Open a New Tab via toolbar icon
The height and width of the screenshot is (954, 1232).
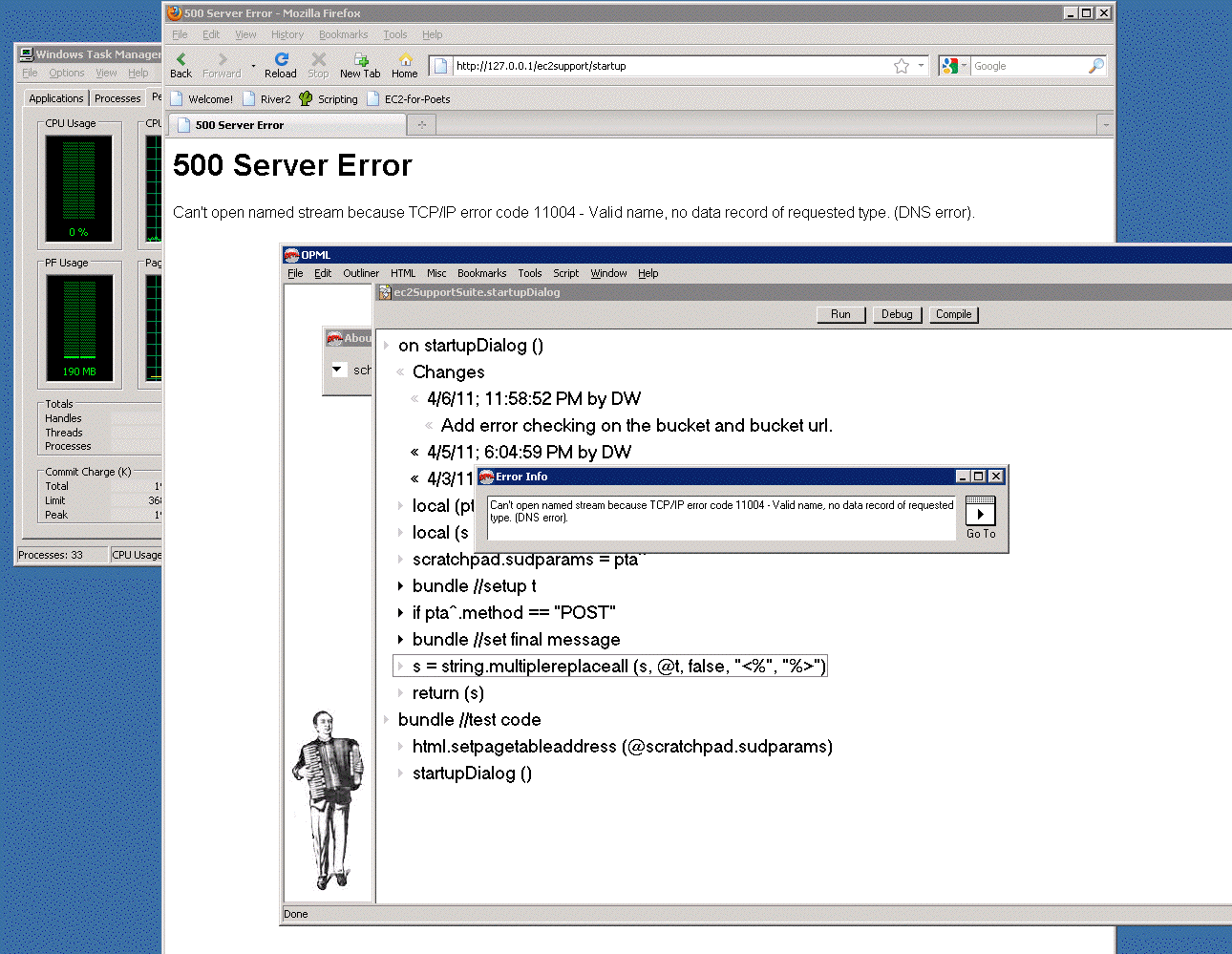360,59
